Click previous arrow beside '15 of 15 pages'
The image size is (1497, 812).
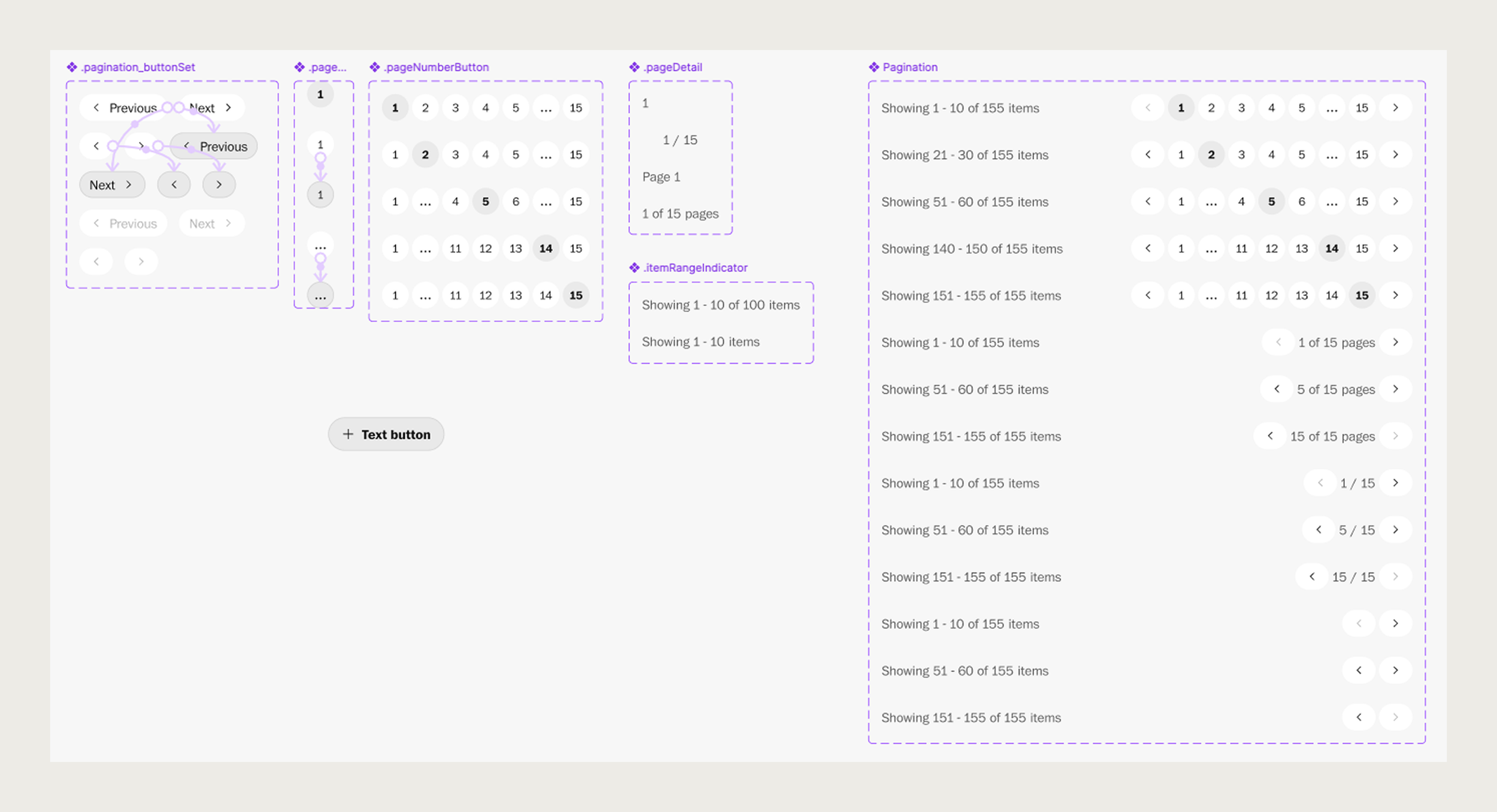pyautogui.click(x=1270, y=436)
